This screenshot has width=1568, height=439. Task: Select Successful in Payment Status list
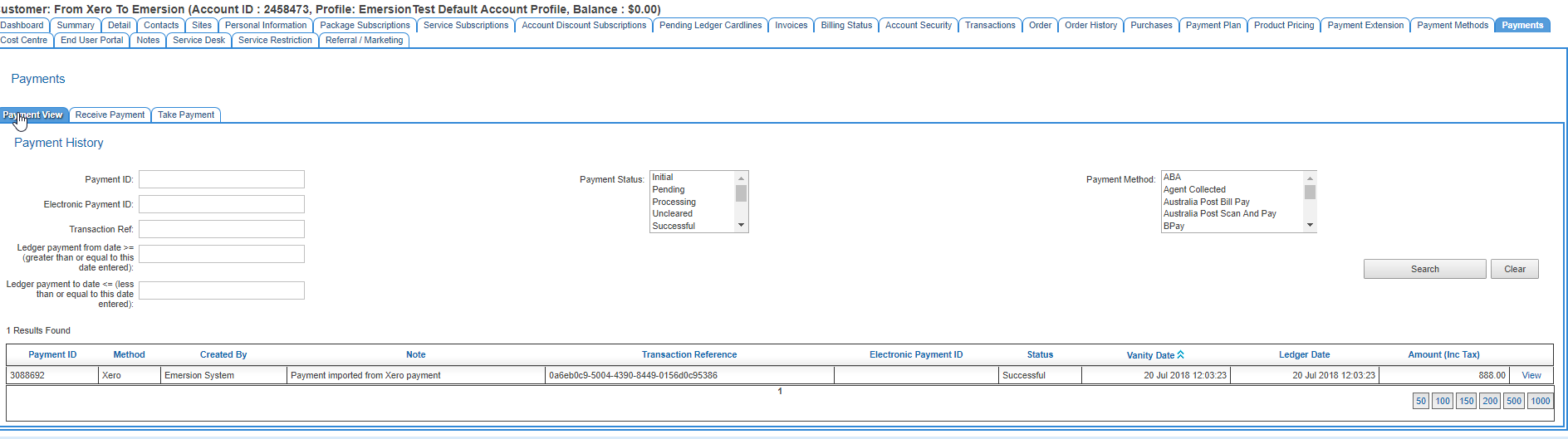point(674,226)
